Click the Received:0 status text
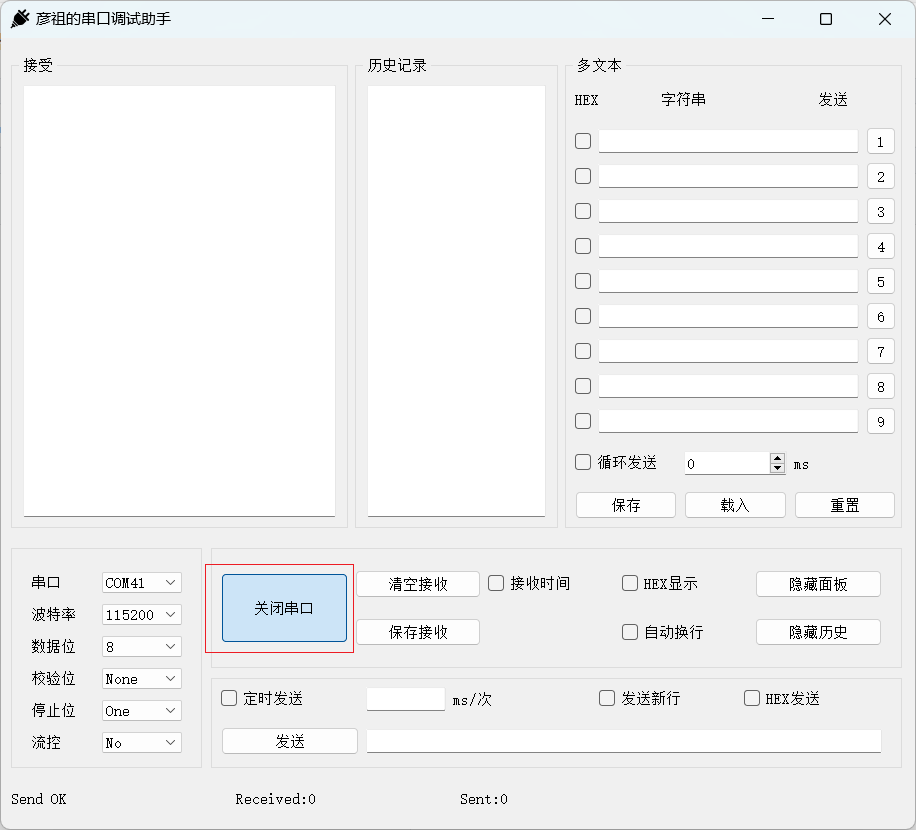This screenshot has width=916, height=830. [x=276, y=799]
